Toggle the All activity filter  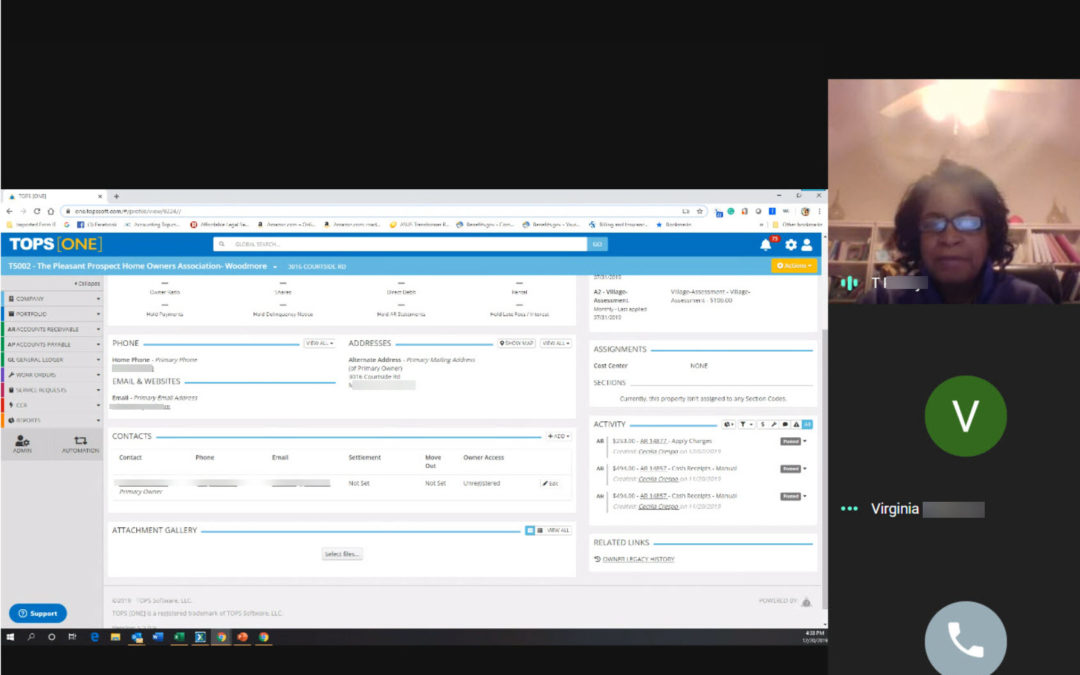click(x=808, y=424)
